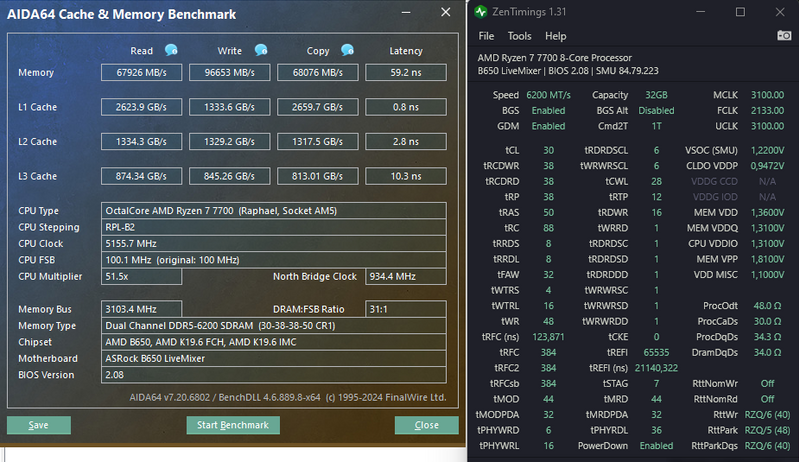This screenshot has width=799, height=462.
Task: Click the ZenTimings app logo icon
Action: [481, 12]
